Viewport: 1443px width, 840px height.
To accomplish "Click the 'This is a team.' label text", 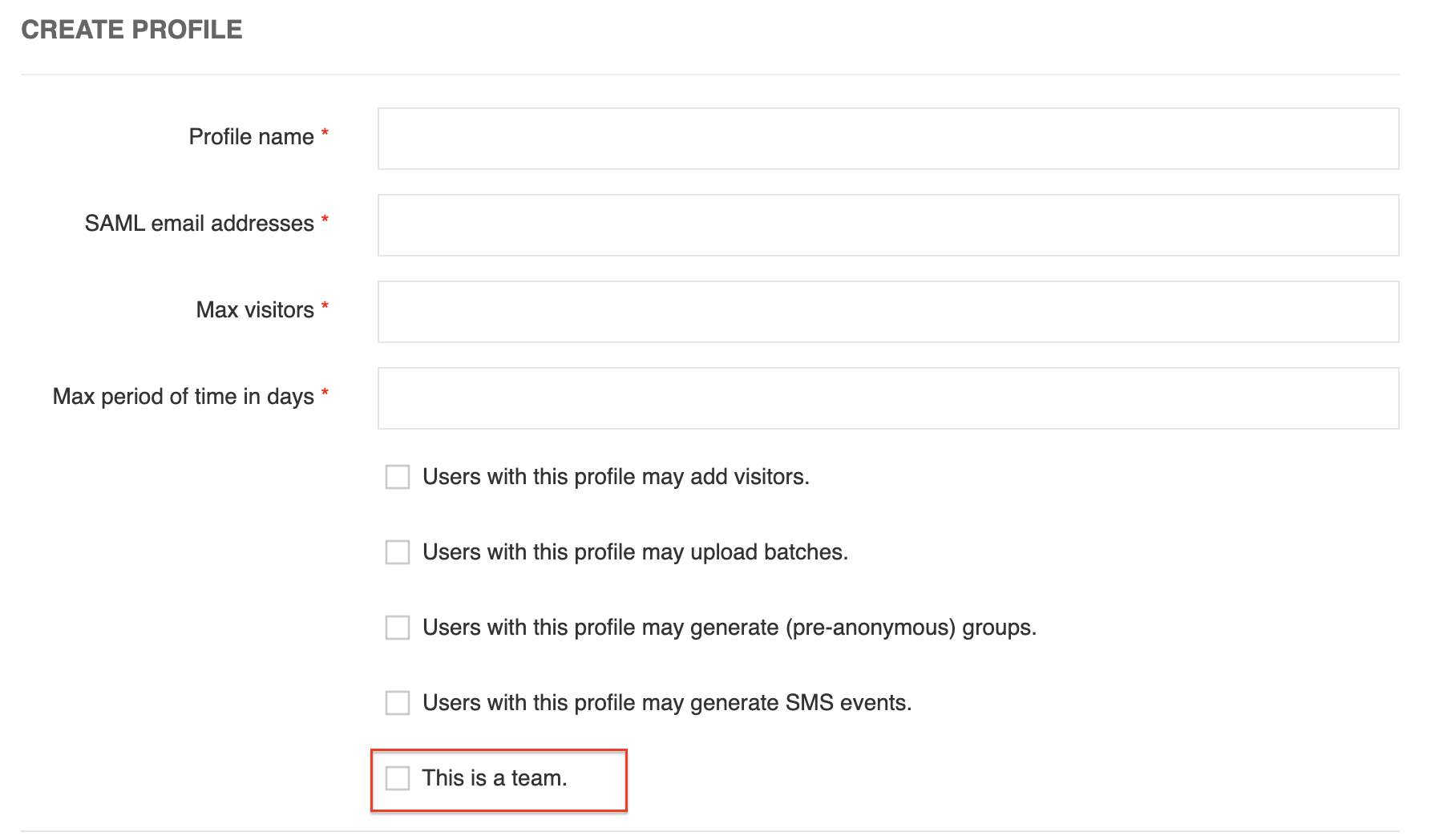I will click(x=495, y=778).
